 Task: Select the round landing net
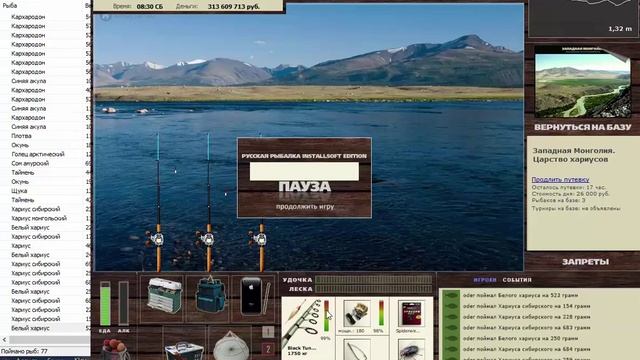pyautogui.click(x=231, y=347)
